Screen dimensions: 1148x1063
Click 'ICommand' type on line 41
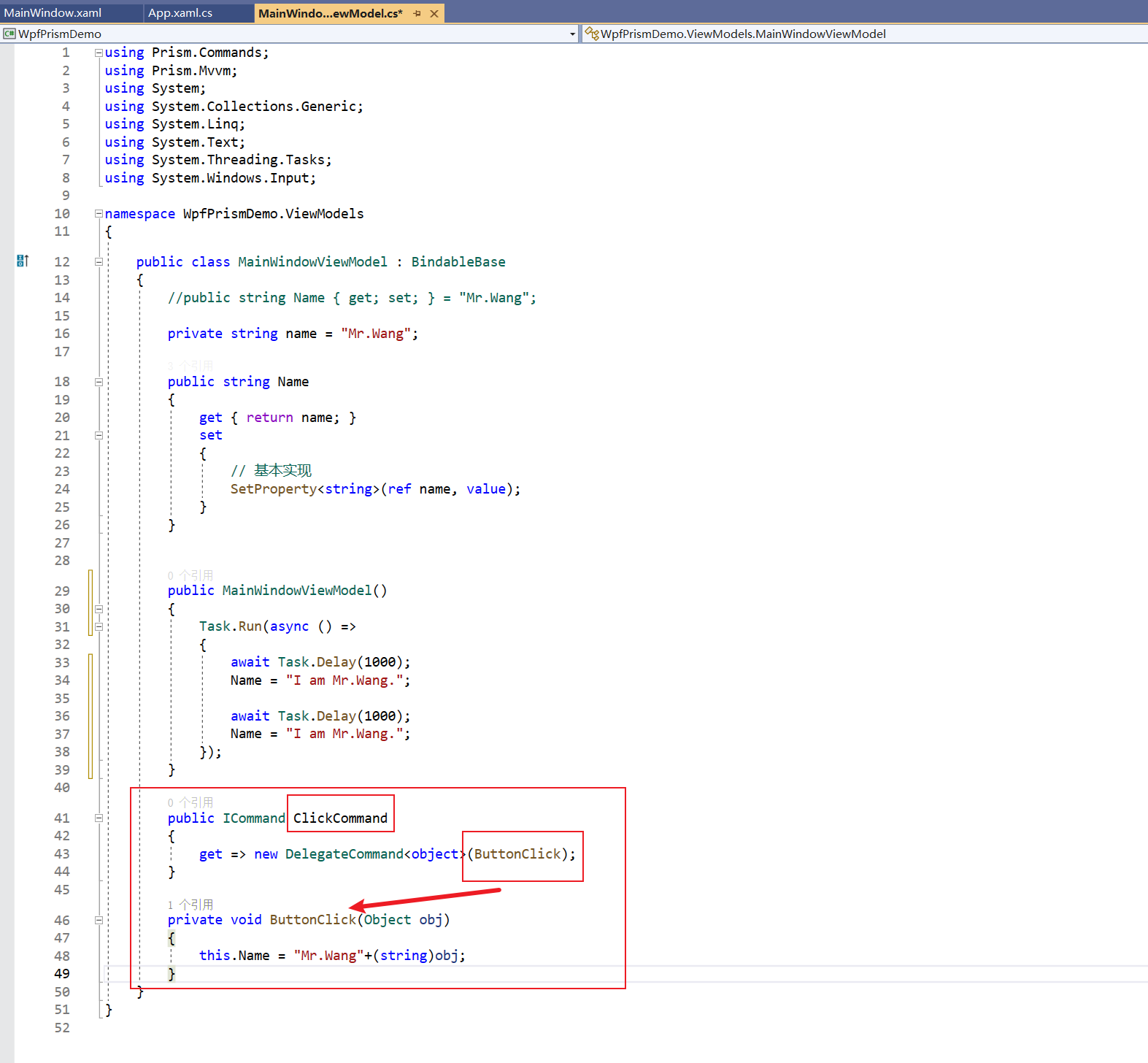pos(254,818)
